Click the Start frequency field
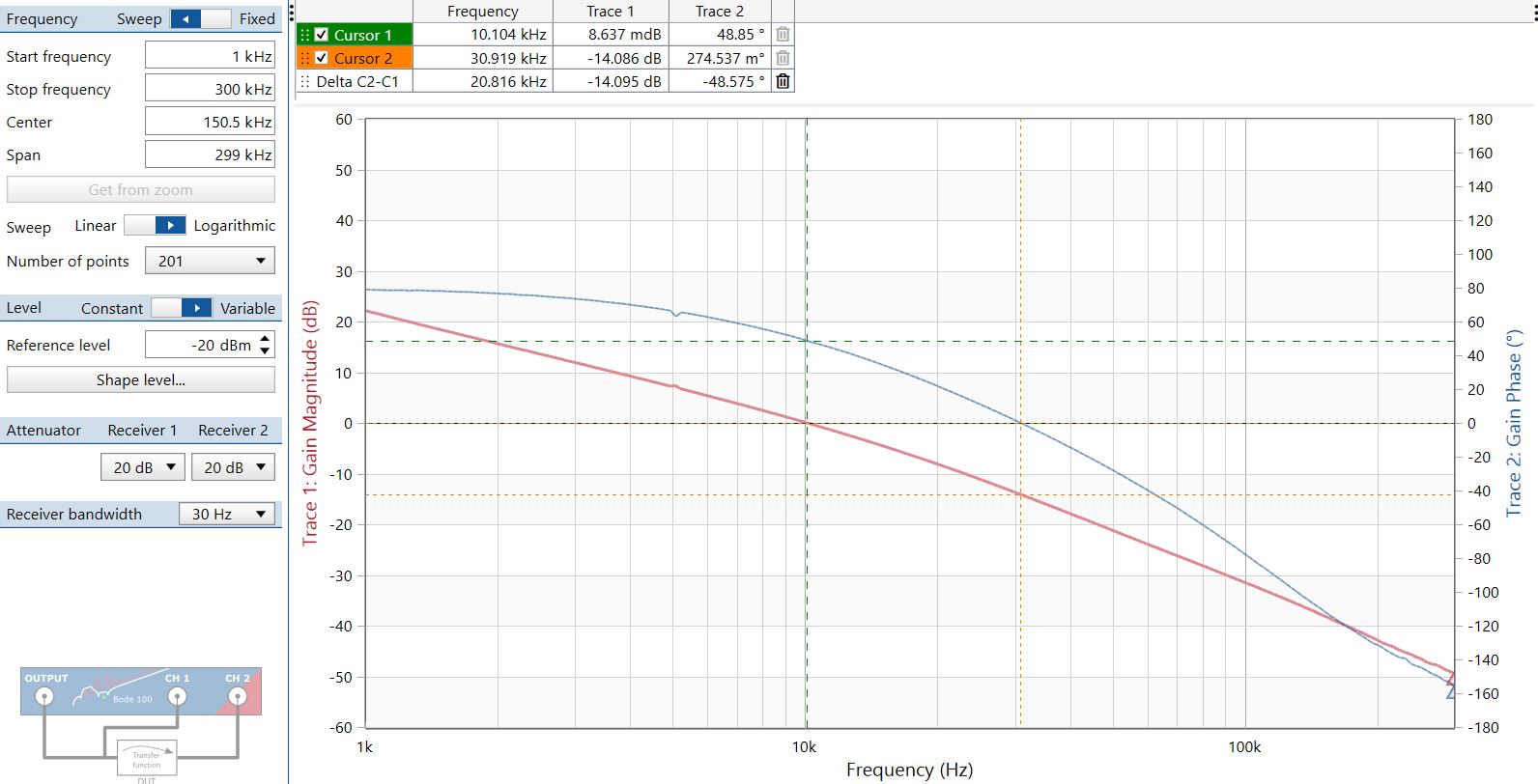1538x784 pixels. (x=210, y=56)
